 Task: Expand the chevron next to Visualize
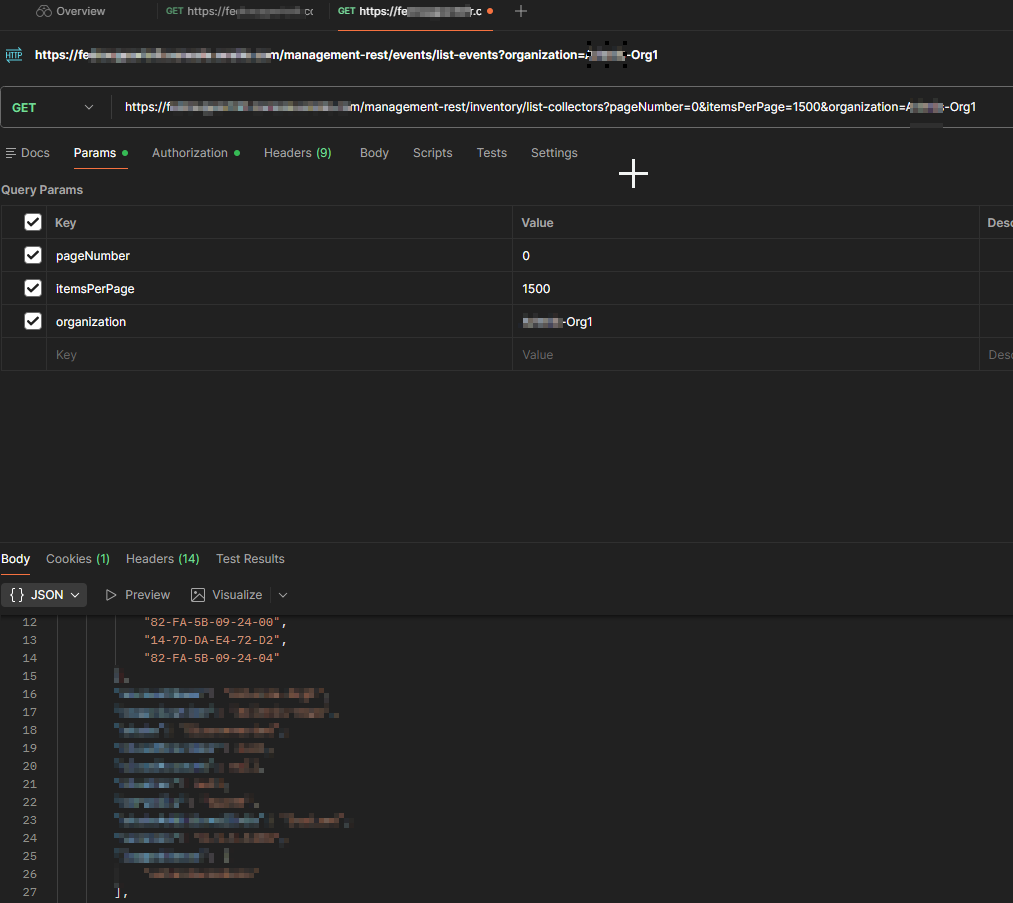[283, 595]
